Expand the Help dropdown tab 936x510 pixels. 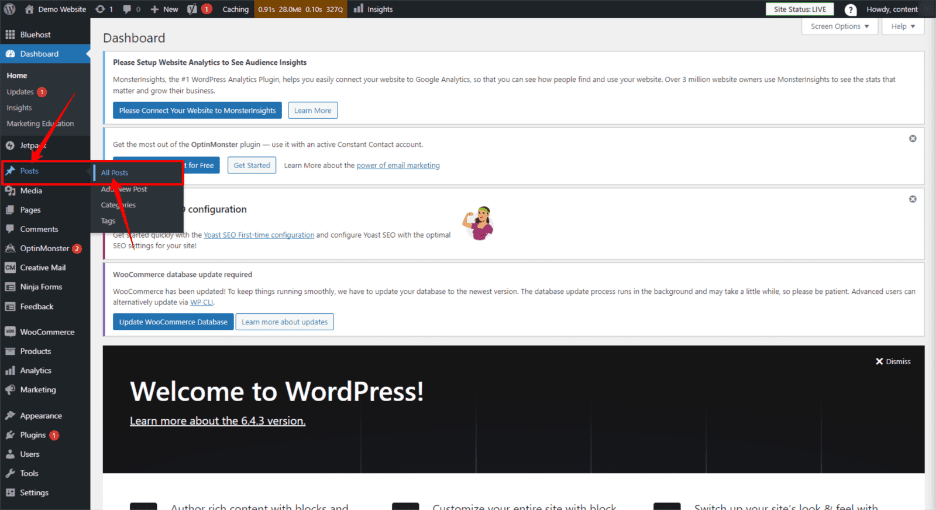pyautogui.click(x=904, y=27)
